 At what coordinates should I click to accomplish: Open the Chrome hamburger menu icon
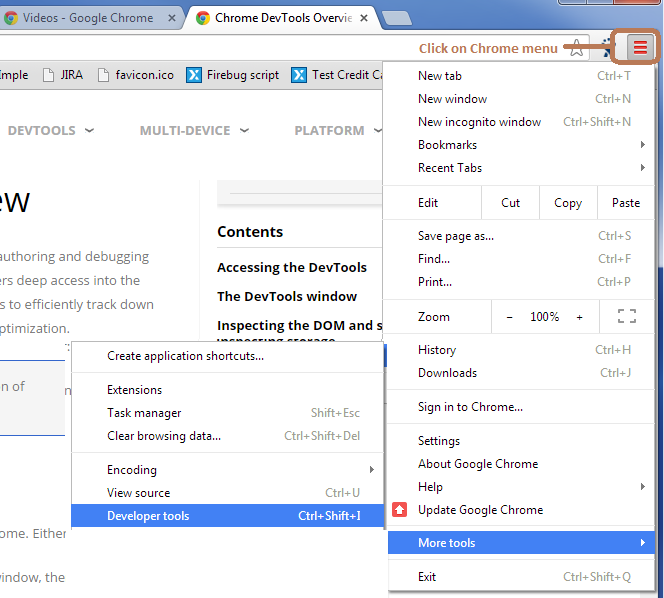(x=640, y=47)
